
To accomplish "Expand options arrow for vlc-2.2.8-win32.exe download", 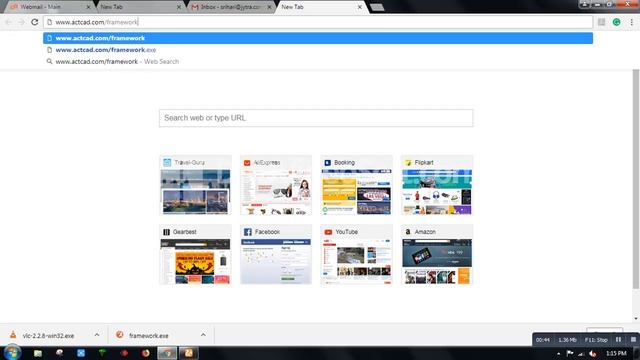I will [x=97, y=335].
